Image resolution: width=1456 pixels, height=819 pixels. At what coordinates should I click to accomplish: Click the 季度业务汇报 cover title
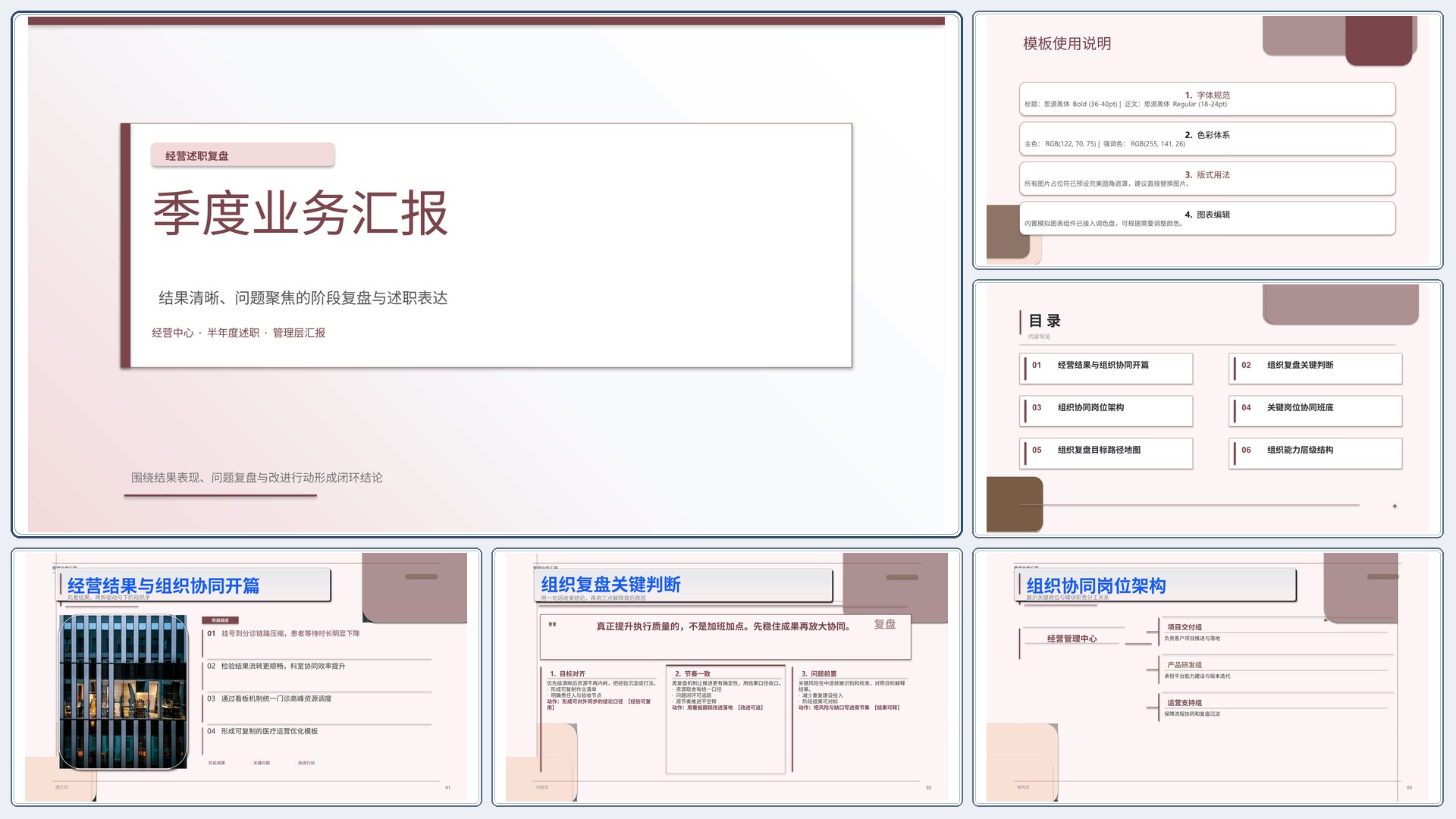pos(300,213)
